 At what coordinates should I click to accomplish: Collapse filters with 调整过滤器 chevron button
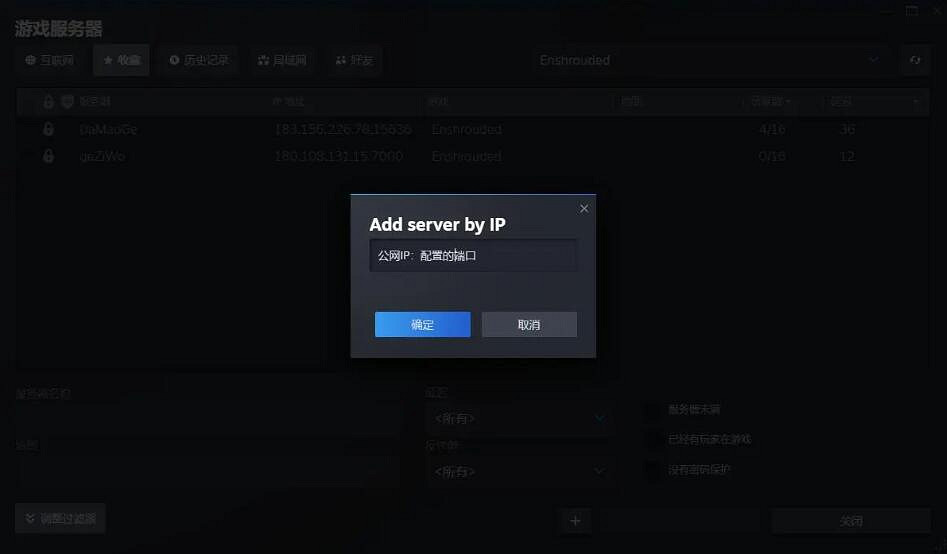(x=60, y=519)
